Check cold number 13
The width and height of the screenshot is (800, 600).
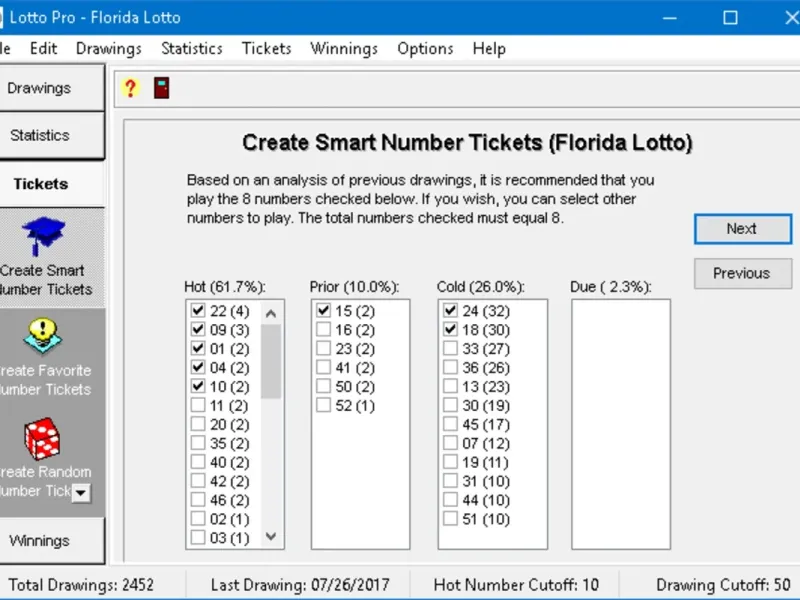tap(450, 386)
